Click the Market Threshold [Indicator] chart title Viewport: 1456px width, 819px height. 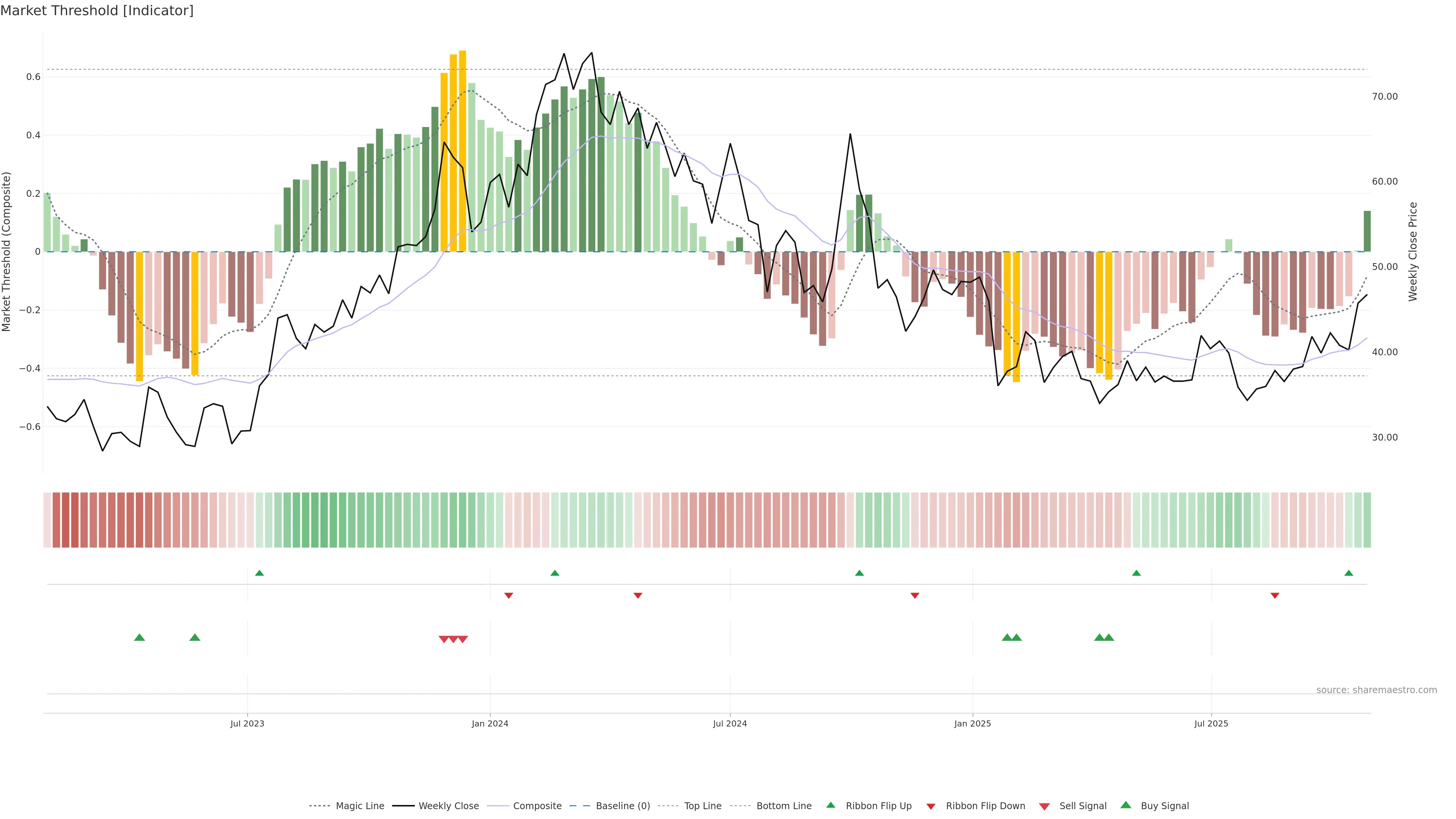[x=97, y=11]
